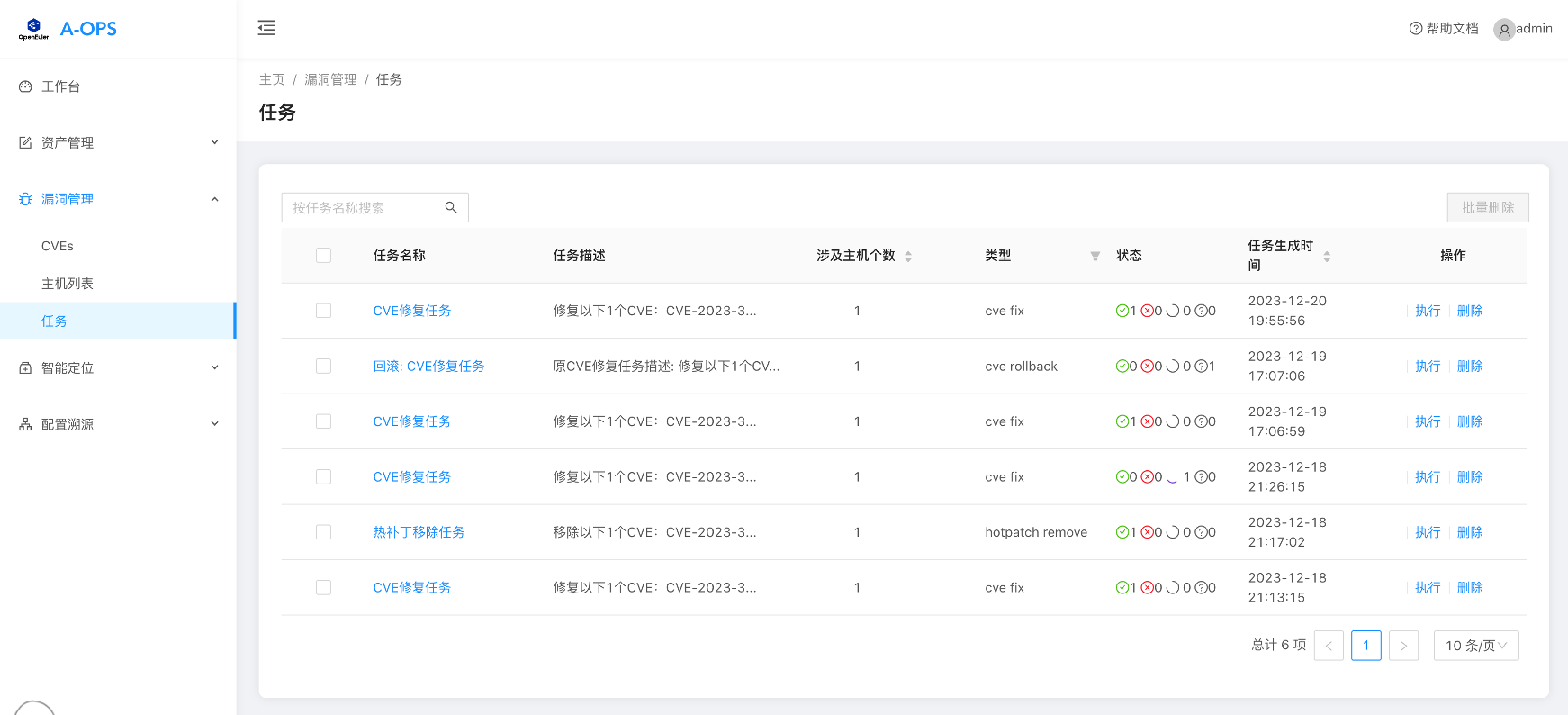The image size is (1568, 715).
Task: Click the help document question mark icon
Action: click(x=1415, y=29)
